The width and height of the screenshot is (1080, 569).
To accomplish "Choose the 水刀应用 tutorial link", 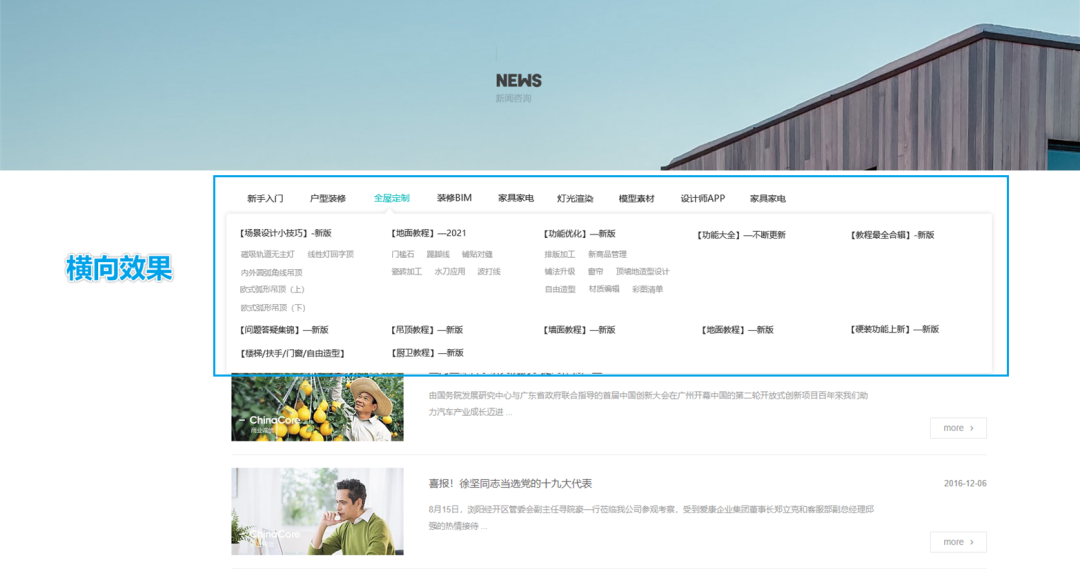I will click(450, 272).
